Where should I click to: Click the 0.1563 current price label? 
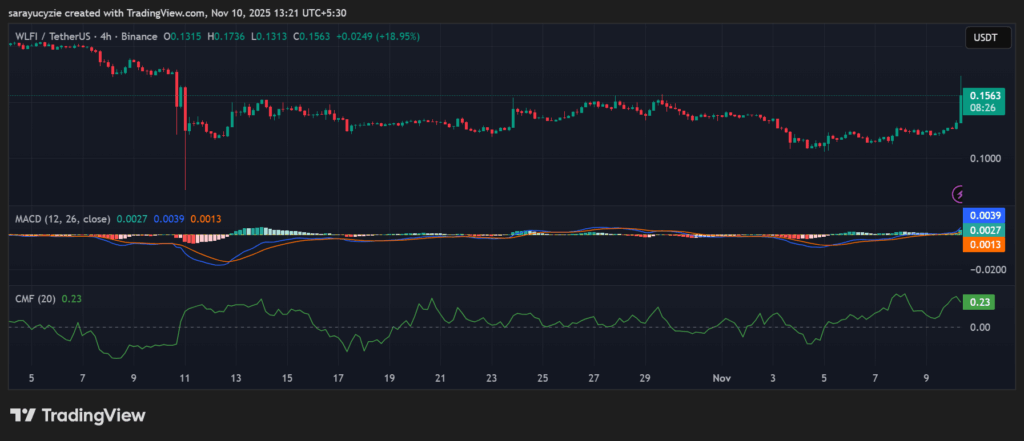point(980,98)
